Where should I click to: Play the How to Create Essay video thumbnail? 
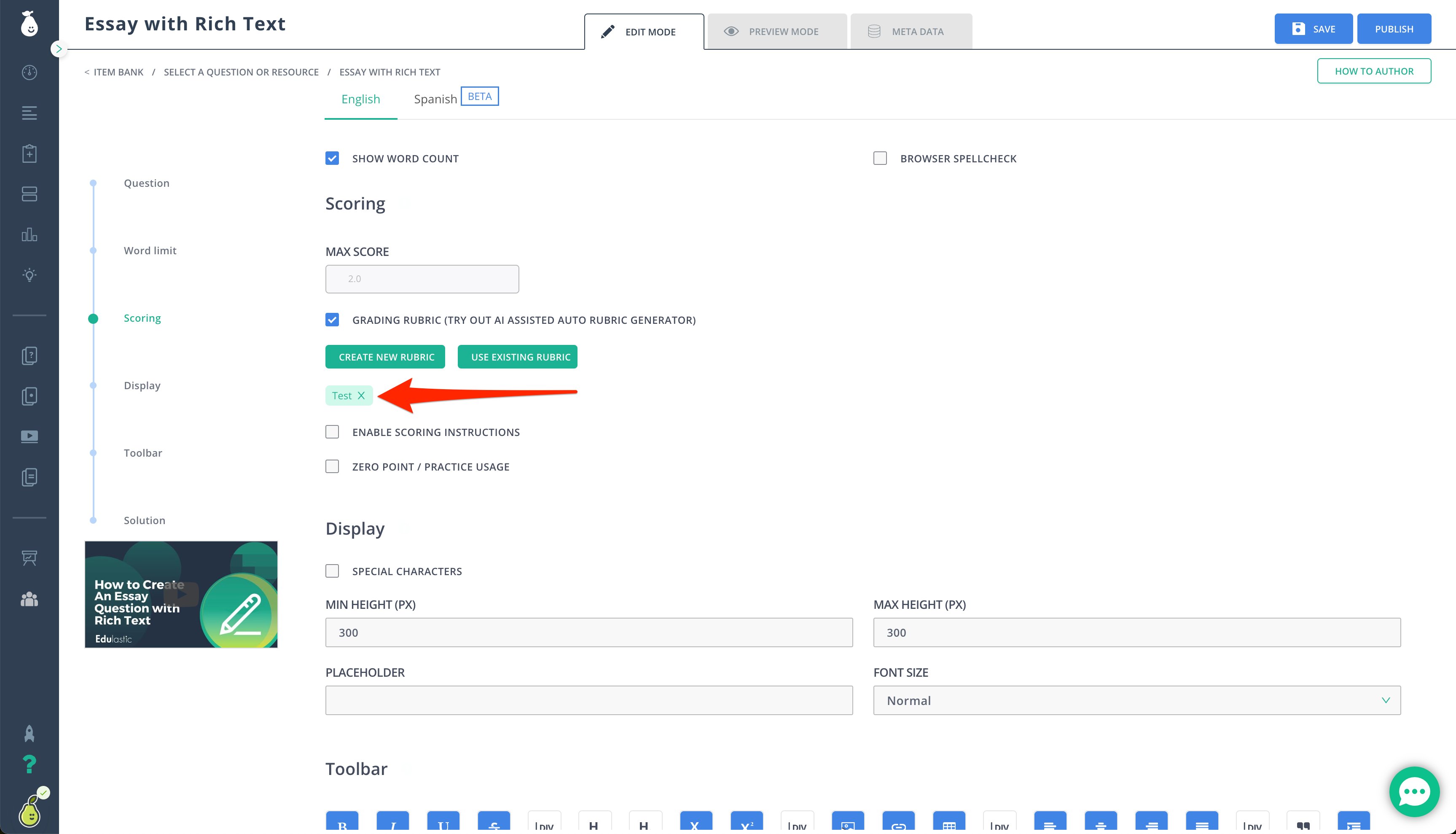pyautogui.click(x=181, y=595)
